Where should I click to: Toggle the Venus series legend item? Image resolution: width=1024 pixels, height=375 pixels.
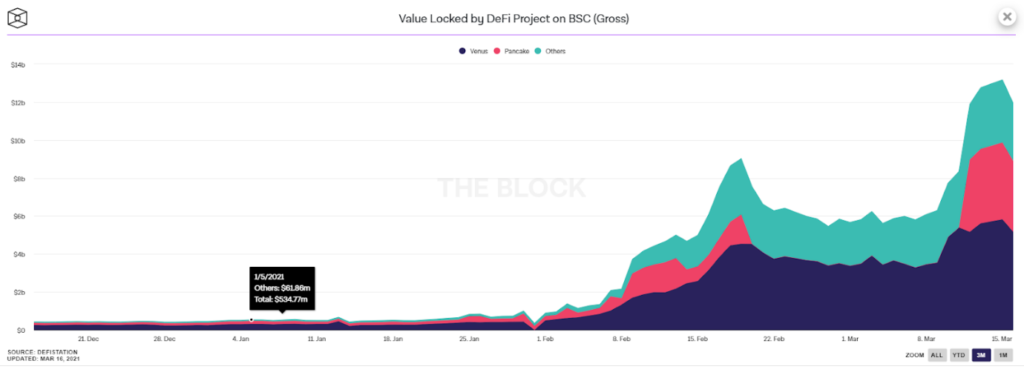pyautogui.click(x=473, y=51)
